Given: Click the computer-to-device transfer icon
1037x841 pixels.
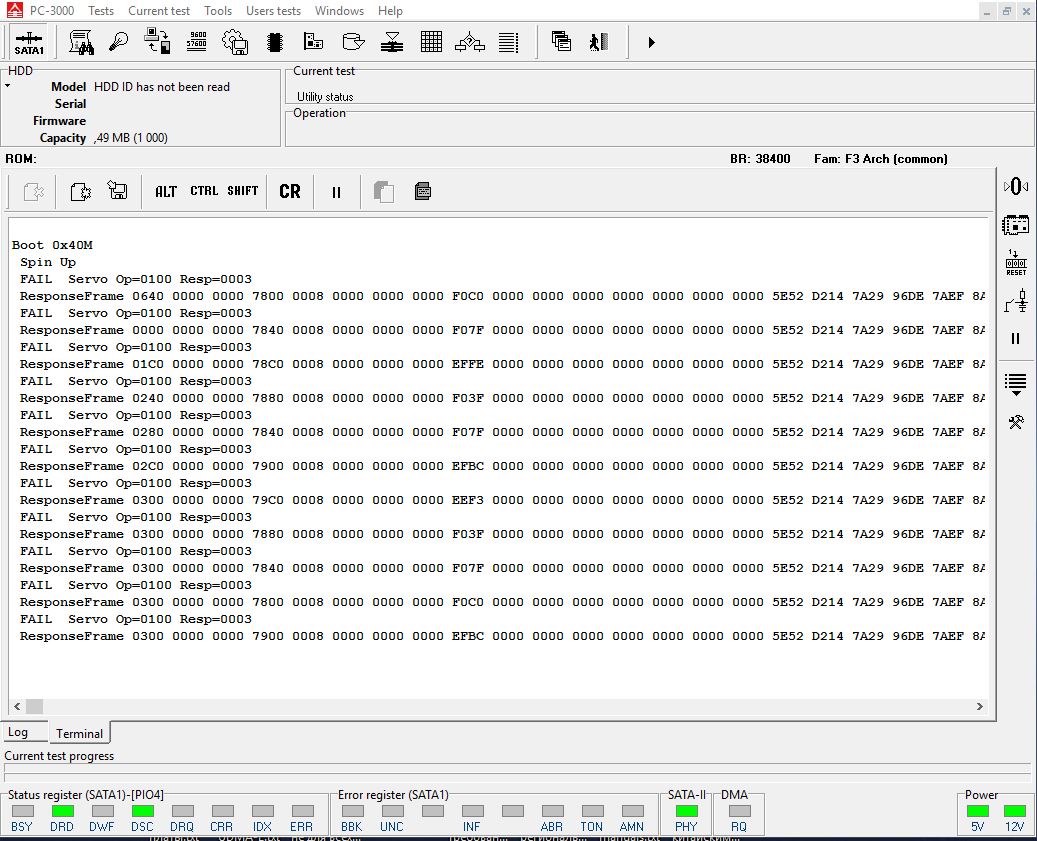Looking at the screenshot, I should 157,41.
